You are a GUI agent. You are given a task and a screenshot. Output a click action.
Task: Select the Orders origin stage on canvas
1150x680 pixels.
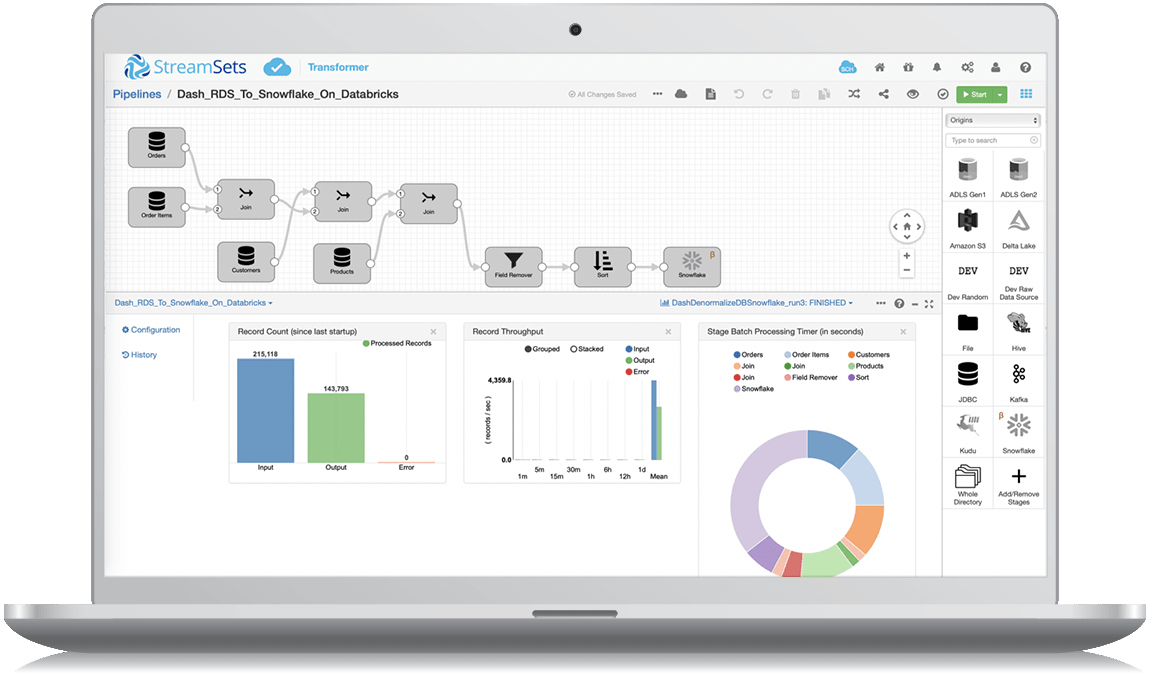[156, 147]
